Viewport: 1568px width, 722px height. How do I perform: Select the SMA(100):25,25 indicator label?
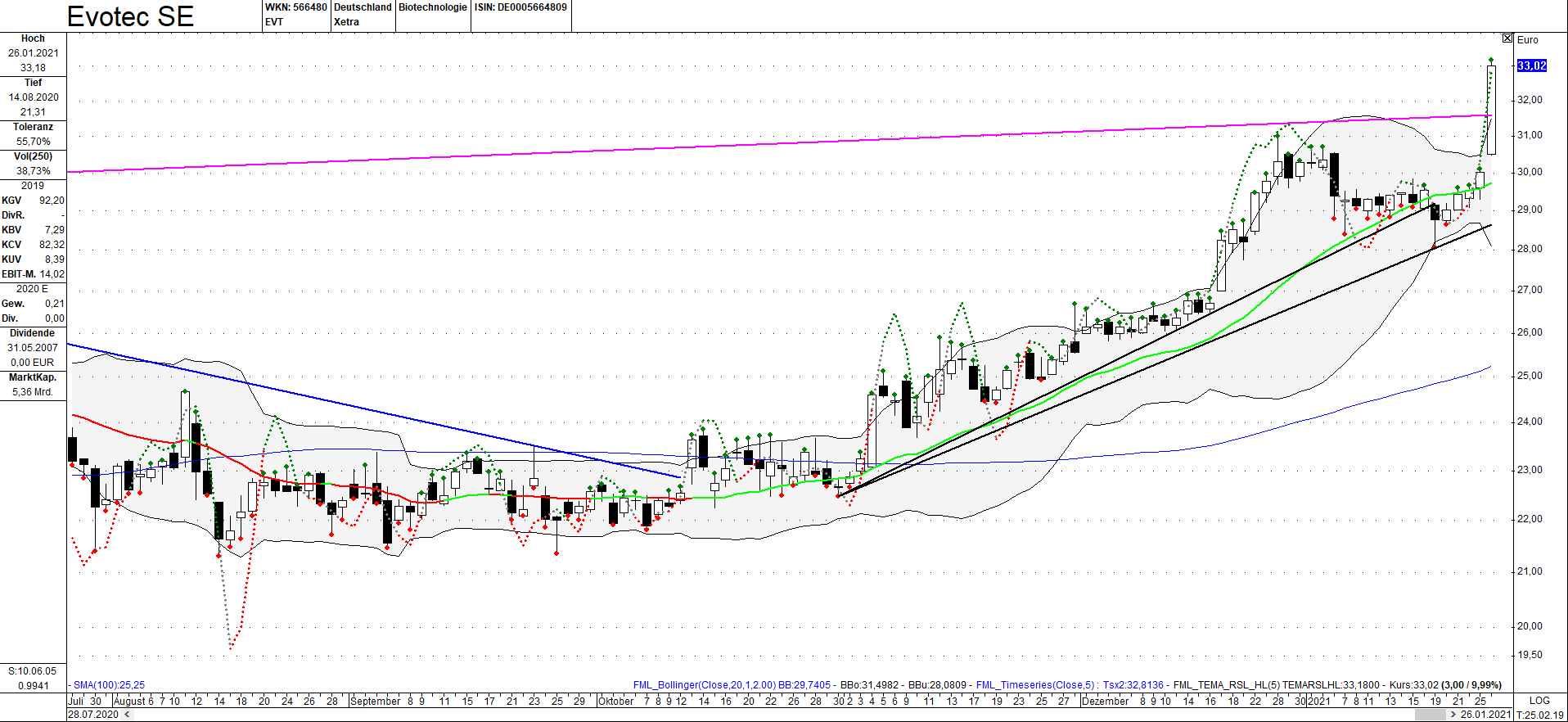pyautogui.click(x=109, y=685)
